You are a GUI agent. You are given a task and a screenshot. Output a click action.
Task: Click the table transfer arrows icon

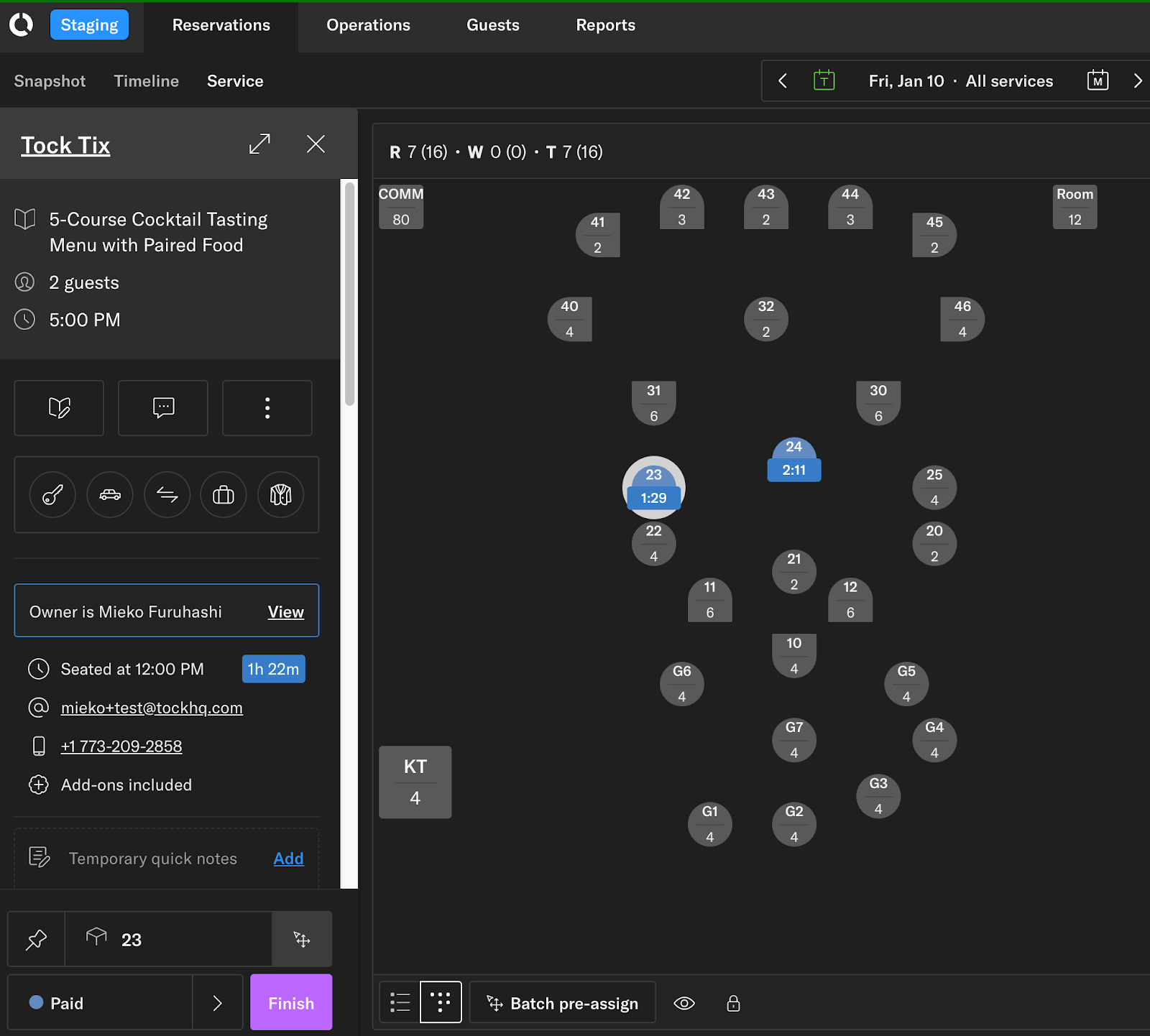click(167, 495)
